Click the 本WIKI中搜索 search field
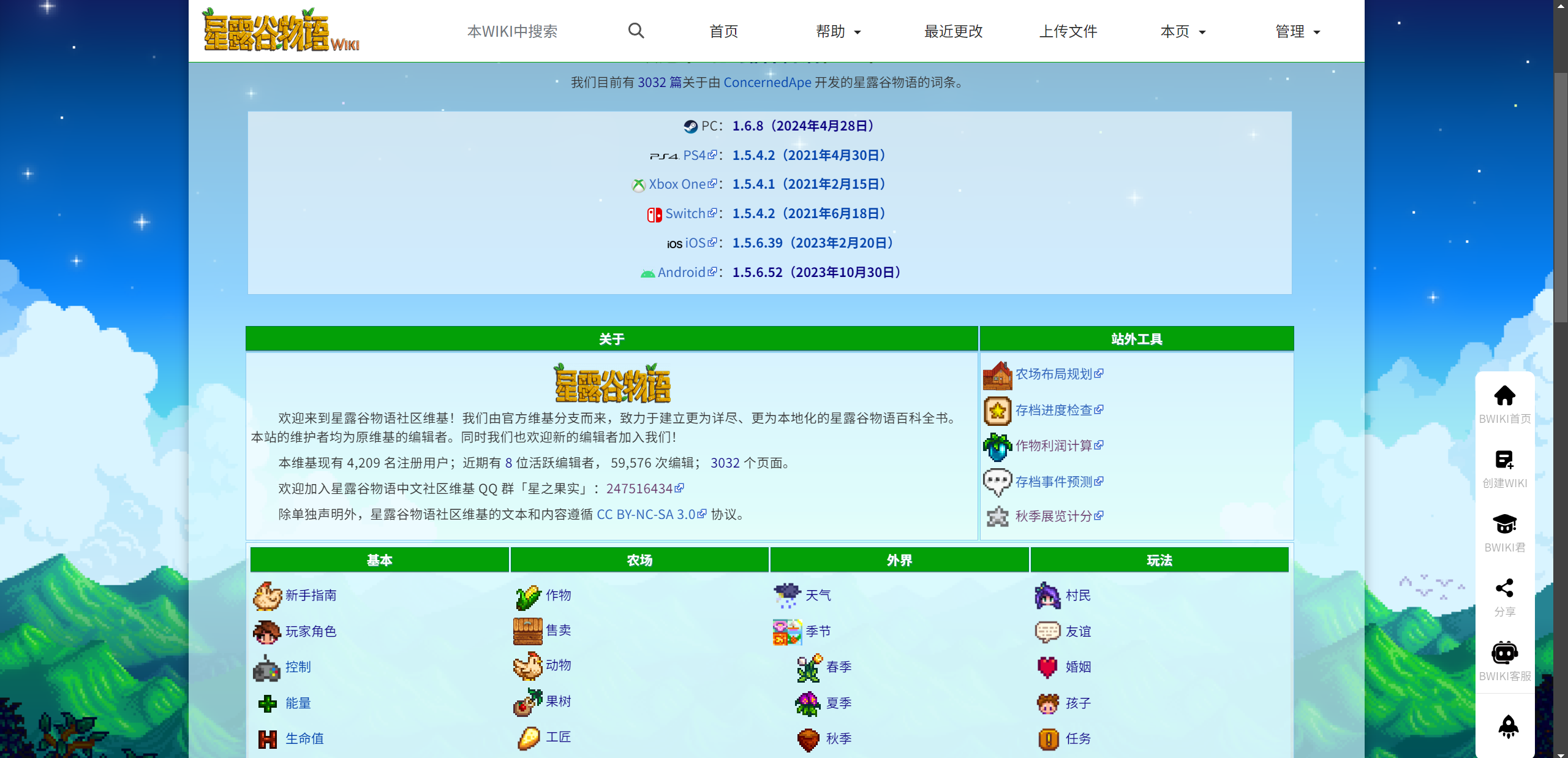The image size is (1568, 758). pos(512,31)
